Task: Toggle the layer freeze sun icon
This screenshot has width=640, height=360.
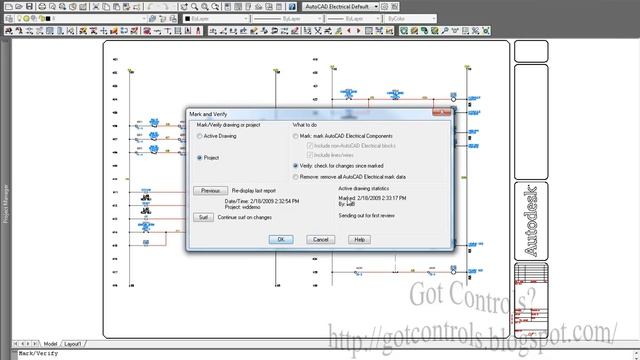Action: coord(26,19)
